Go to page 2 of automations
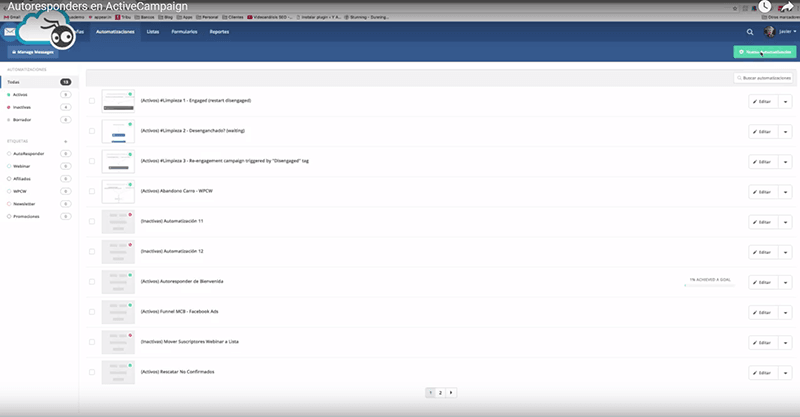The image size is (800, 417). coord(440,393)
